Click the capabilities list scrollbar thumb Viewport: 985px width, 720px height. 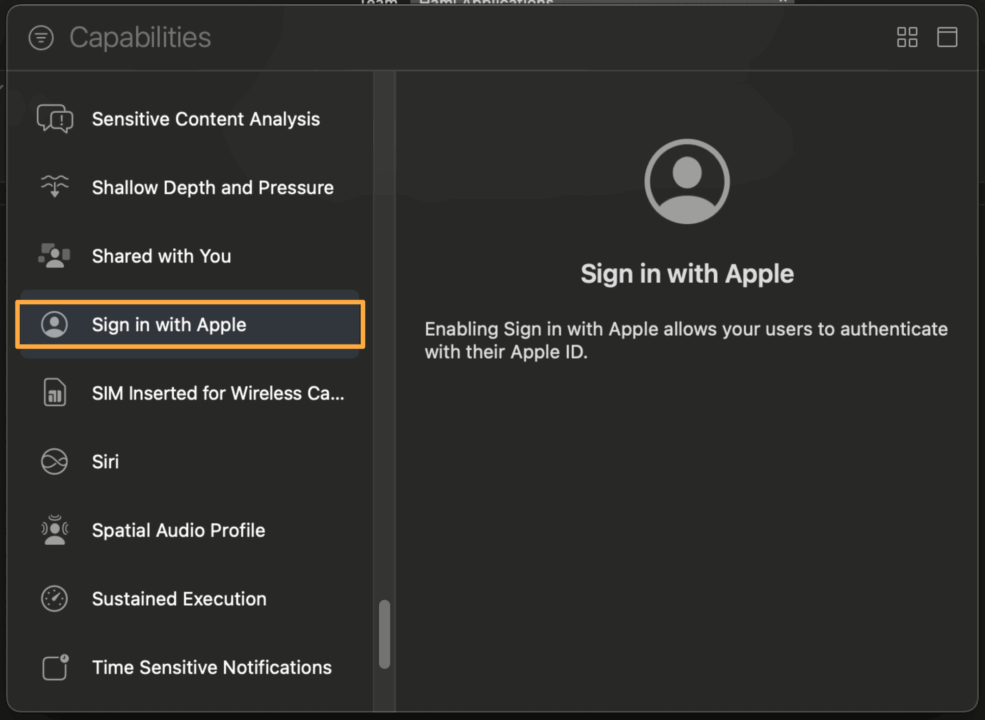click(x=384, y=634)
